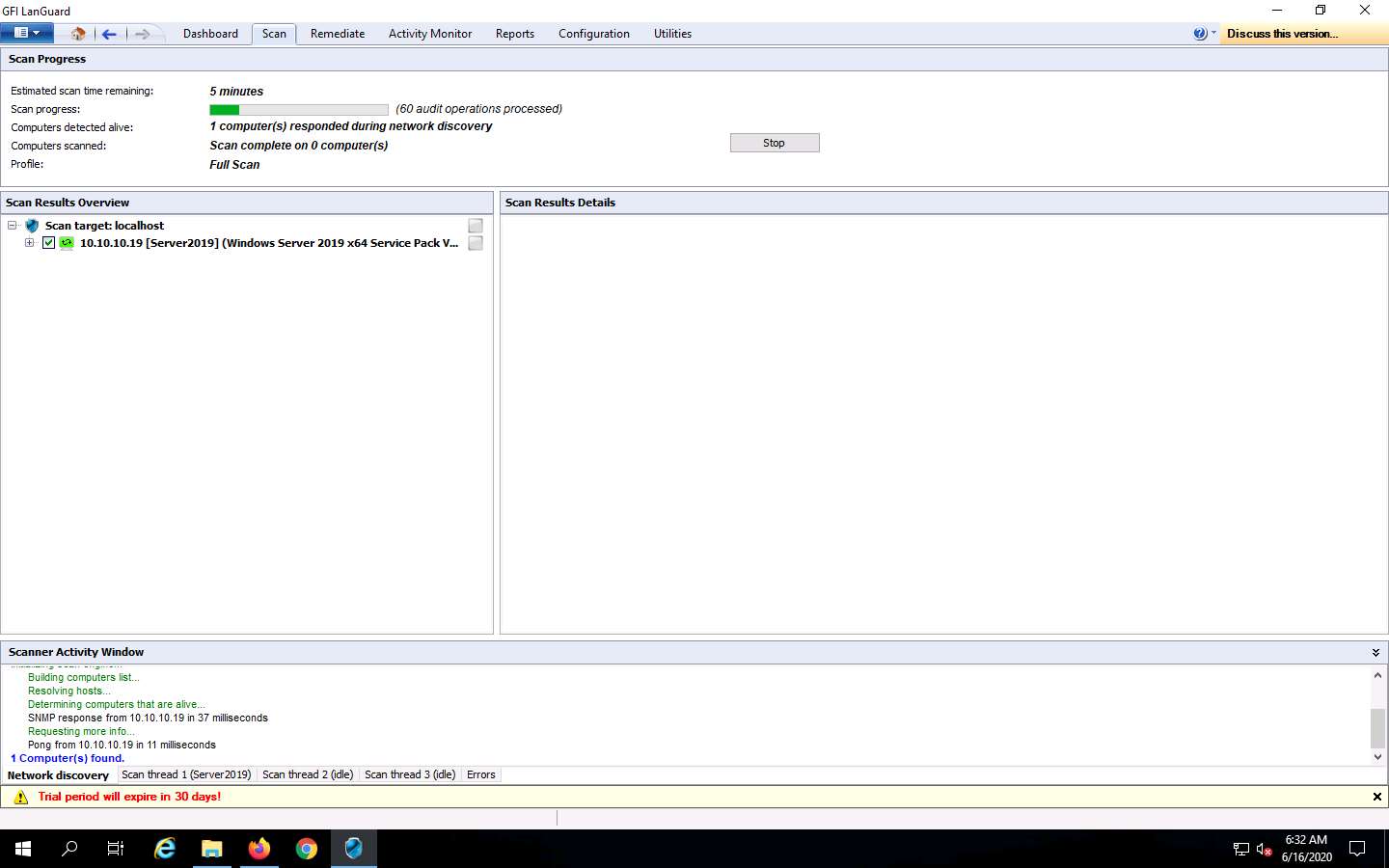Click the Scan target shield icon
Screen dimensions: 1389x868
pos(32,226)
